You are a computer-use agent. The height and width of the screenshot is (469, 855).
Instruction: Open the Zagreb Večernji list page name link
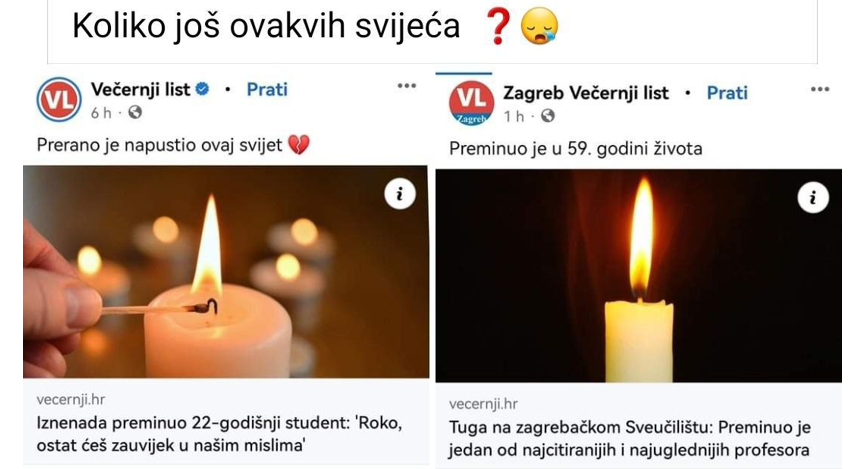(586, 93)
